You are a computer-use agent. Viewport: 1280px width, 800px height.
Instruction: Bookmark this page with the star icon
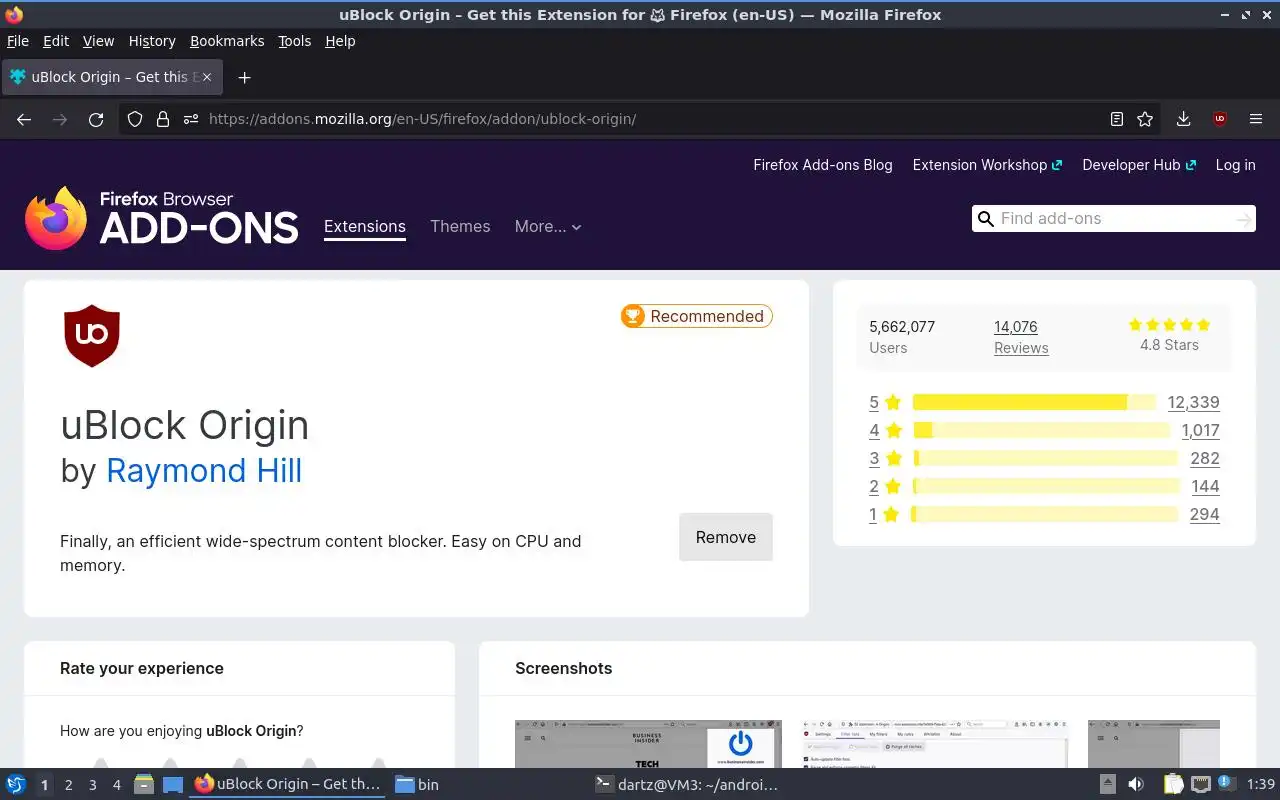coord(1145,119)
